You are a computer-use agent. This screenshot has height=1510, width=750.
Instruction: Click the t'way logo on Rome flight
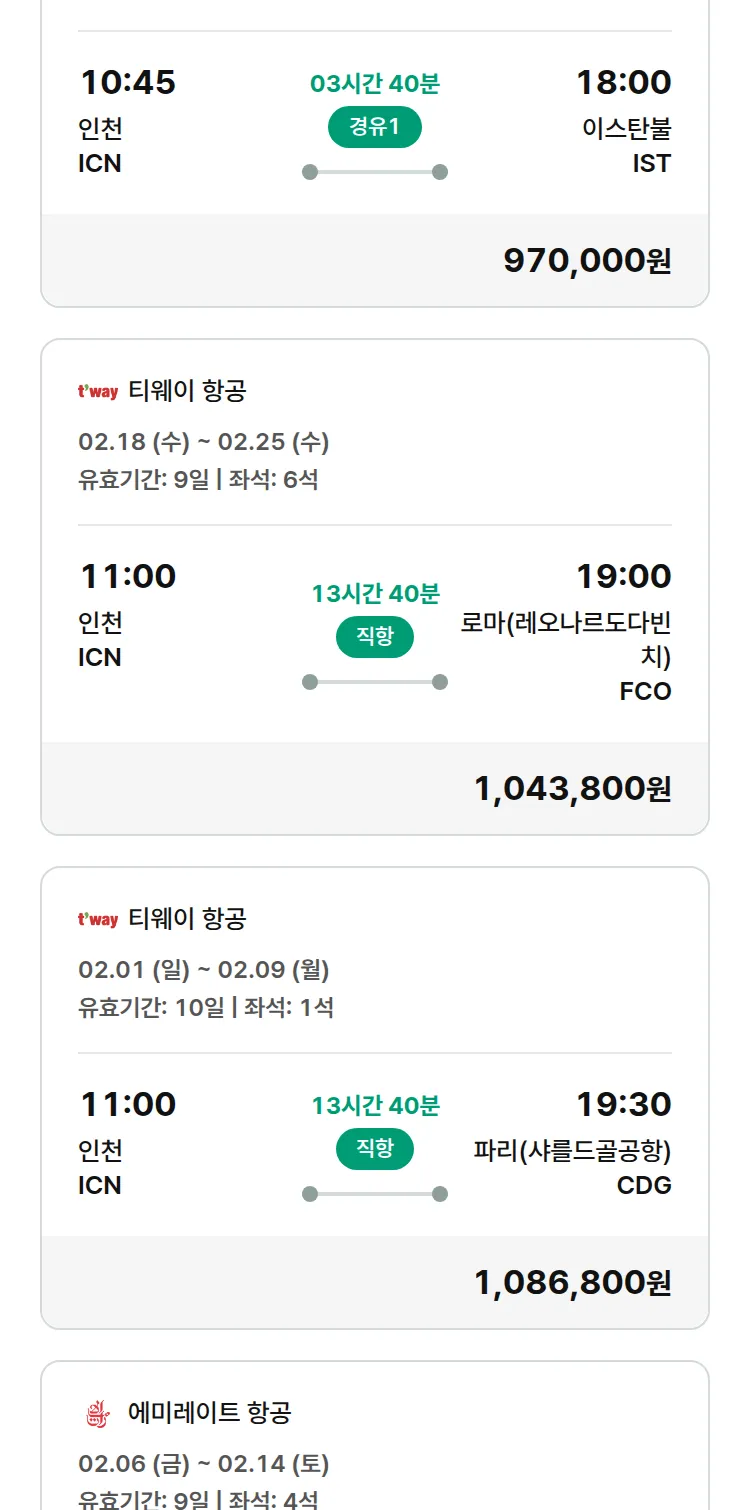point(98,391)
